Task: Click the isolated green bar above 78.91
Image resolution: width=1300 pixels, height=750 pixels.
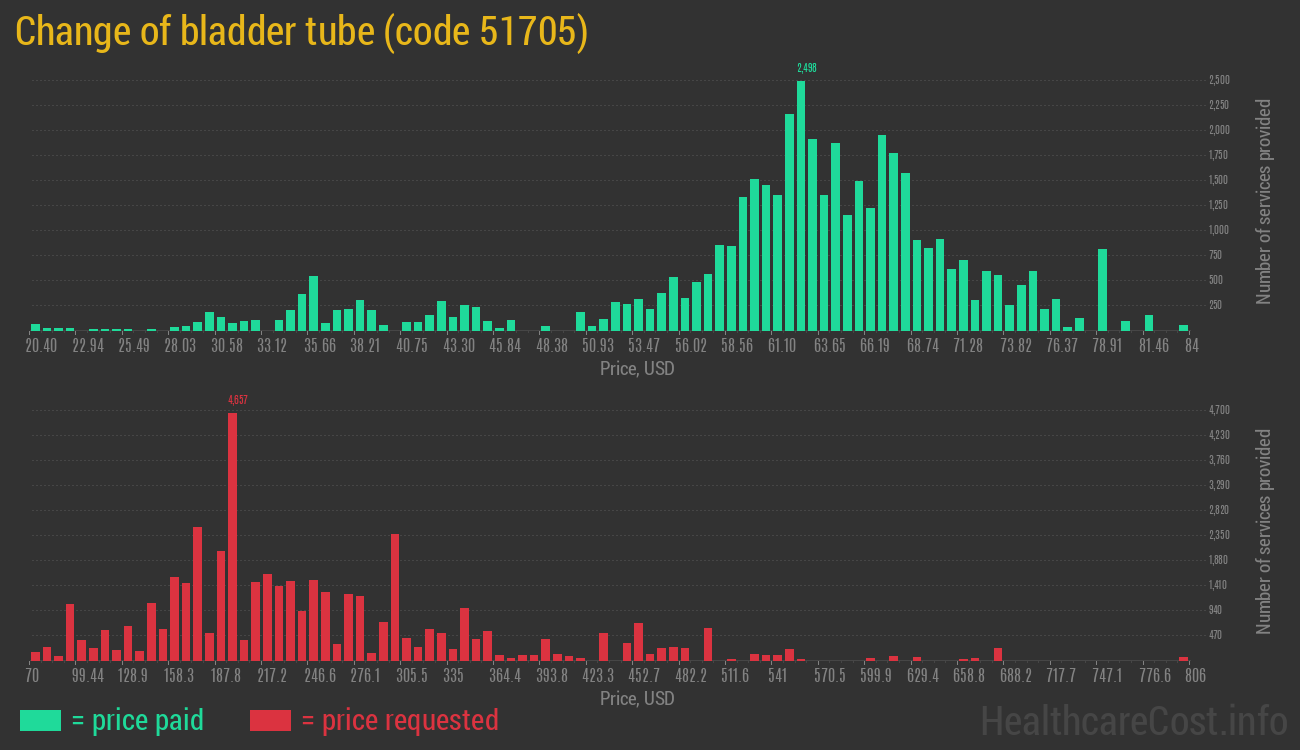Action: [1102, 290]
